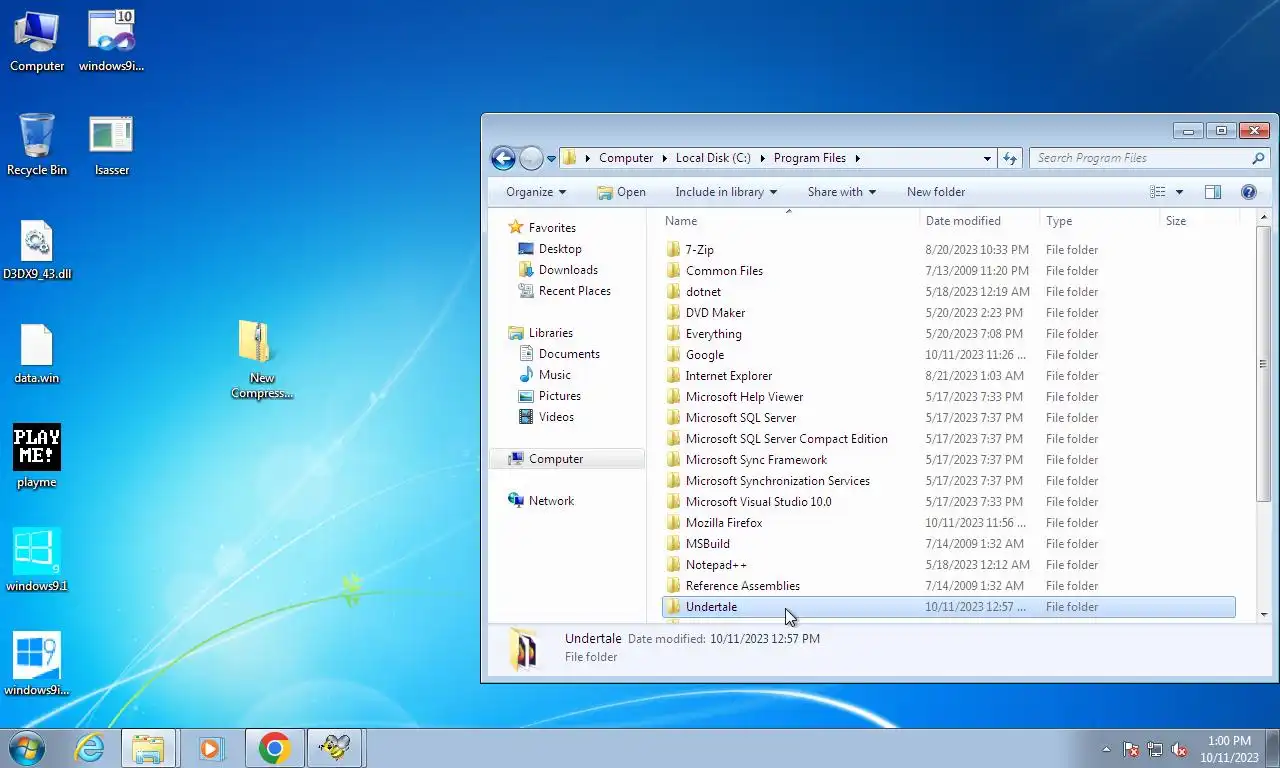Select the data.win file on desktop
The width and height of the screenshot is (1280, 768).
pyautogui.click(x=37, y=354)
